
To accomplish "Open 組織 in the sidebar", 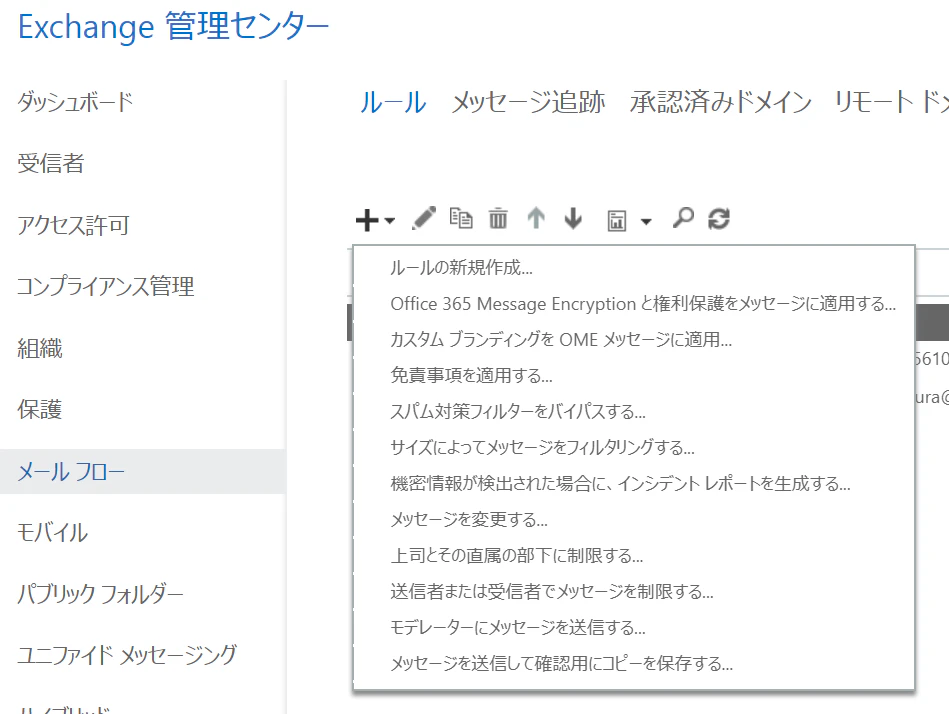I will [x=39, y=348].
